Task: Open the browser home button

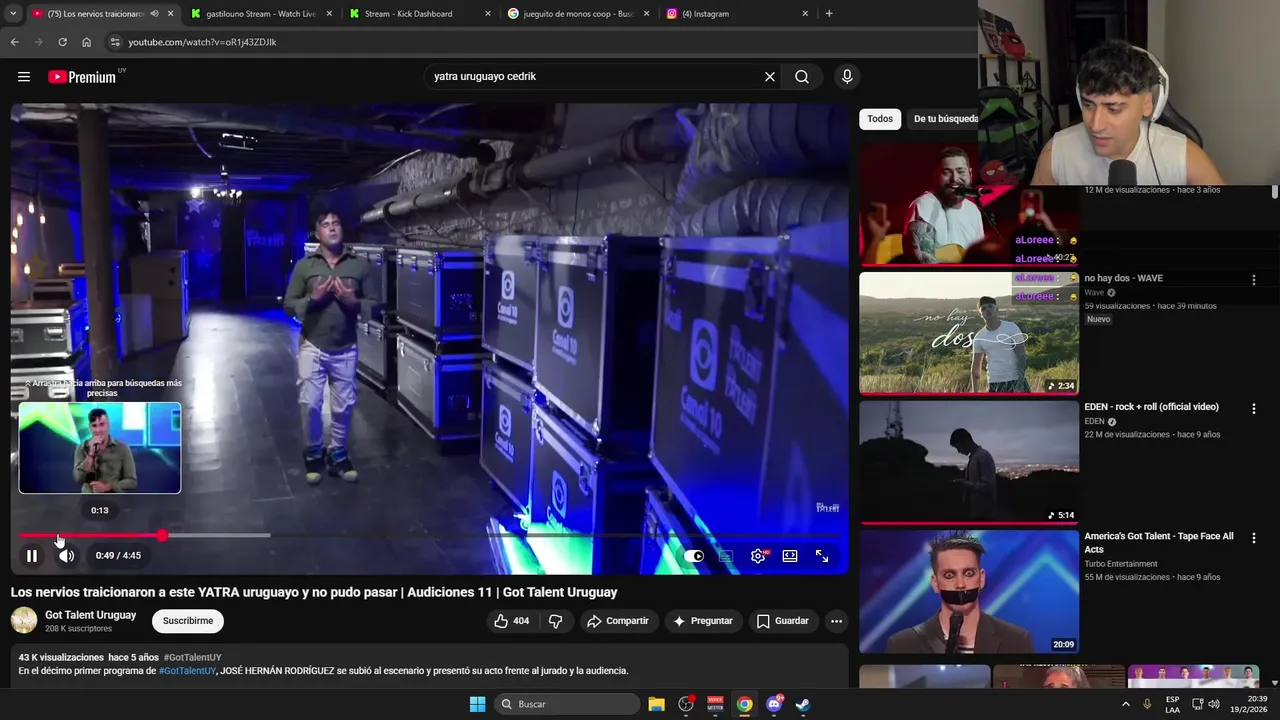Action: pos(86,42)
